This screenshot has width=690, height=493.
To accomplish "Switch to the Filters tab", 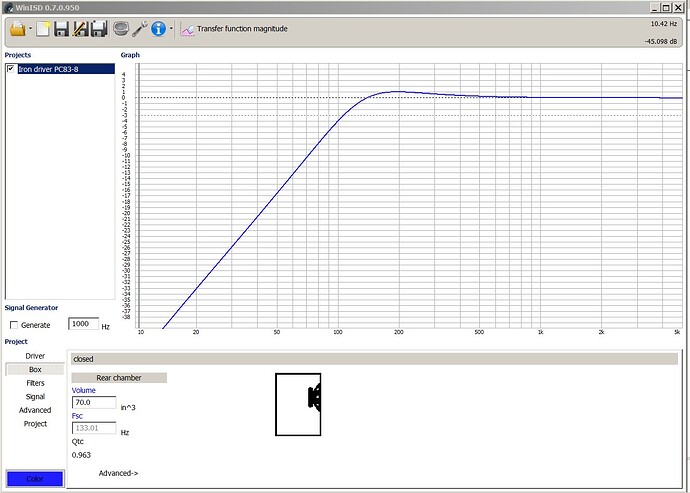I will pyautogui.click(x=35, y=383).
